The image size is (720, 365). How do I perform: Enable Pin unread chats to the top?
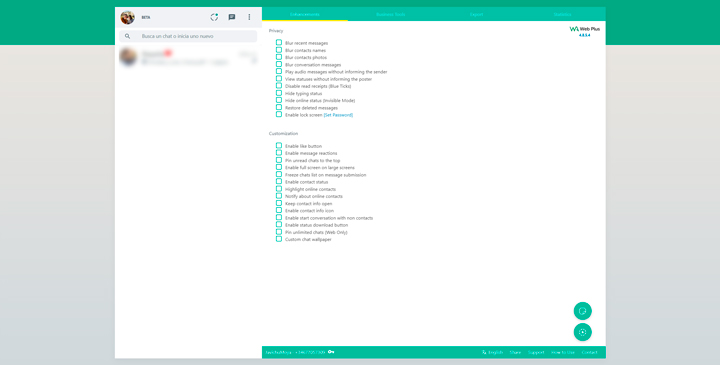(279, 160)
